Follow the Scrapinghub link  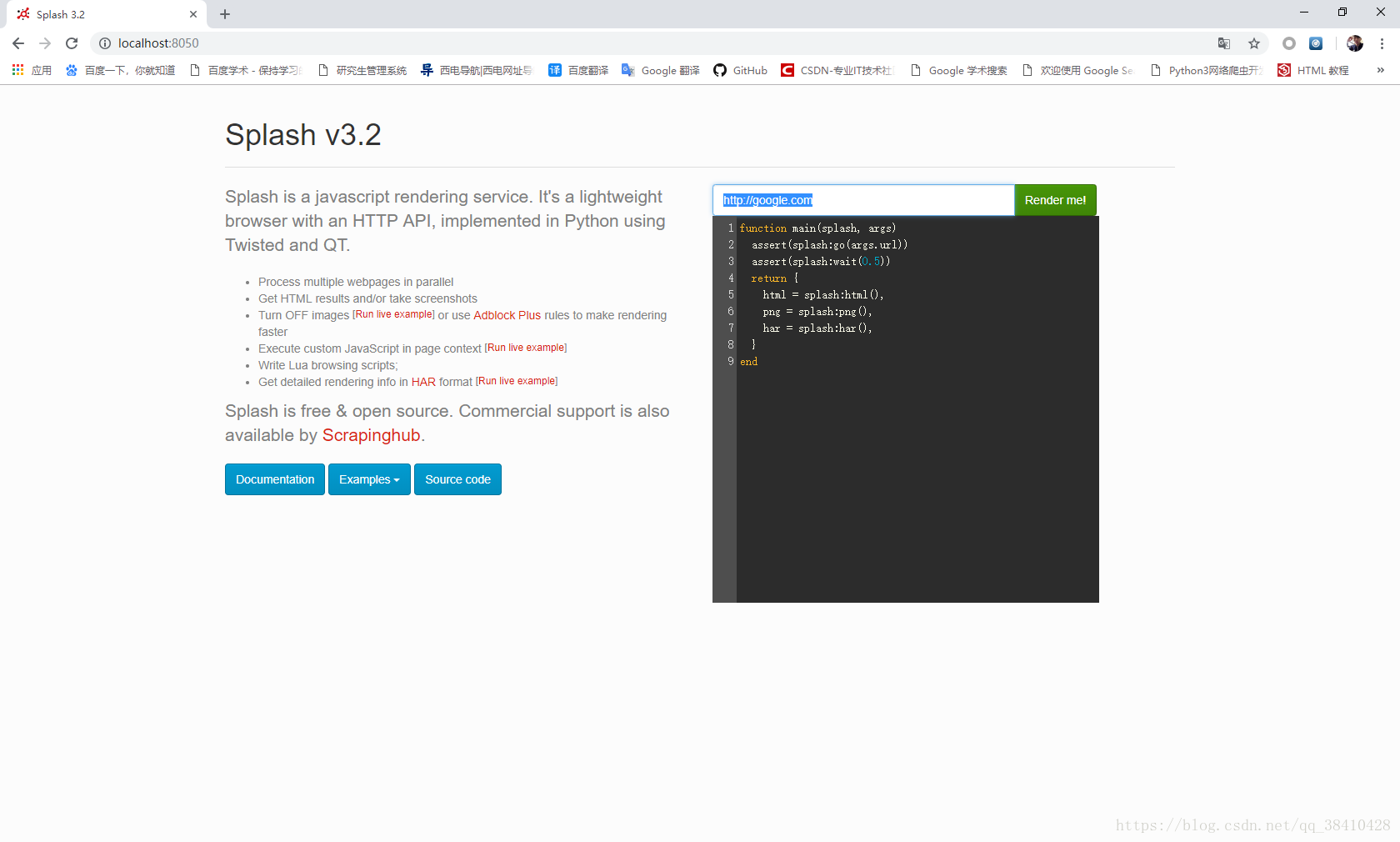click(x=371, y=435)
